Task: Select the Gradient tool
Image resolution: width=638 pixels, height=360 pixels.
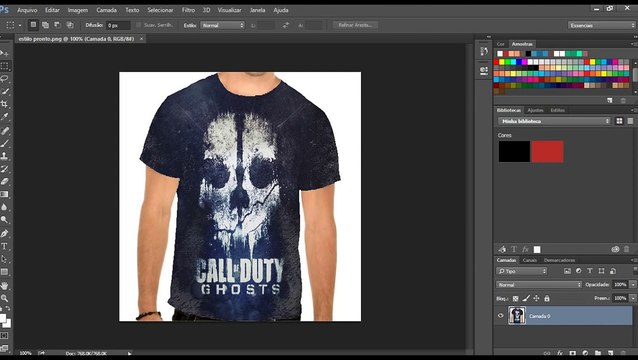Action: [x=4, y=194]
